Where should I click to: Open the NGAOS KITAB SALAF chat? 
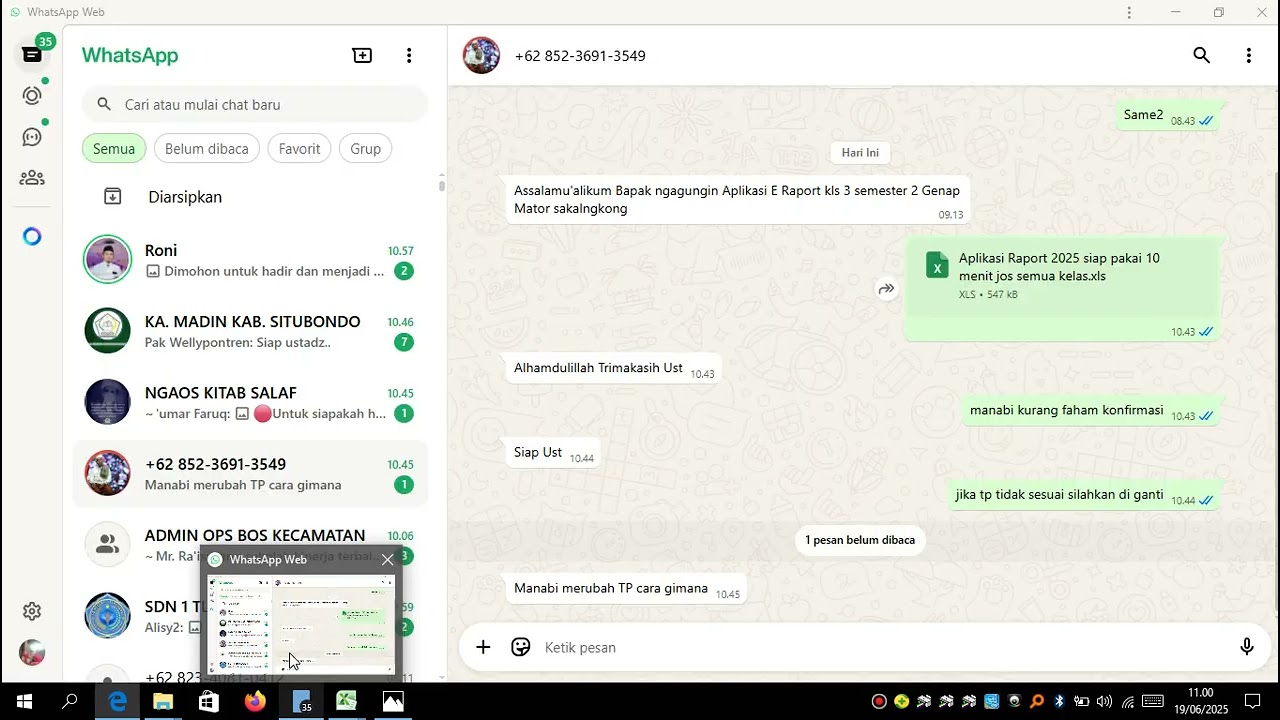click(x=251, y=403)
